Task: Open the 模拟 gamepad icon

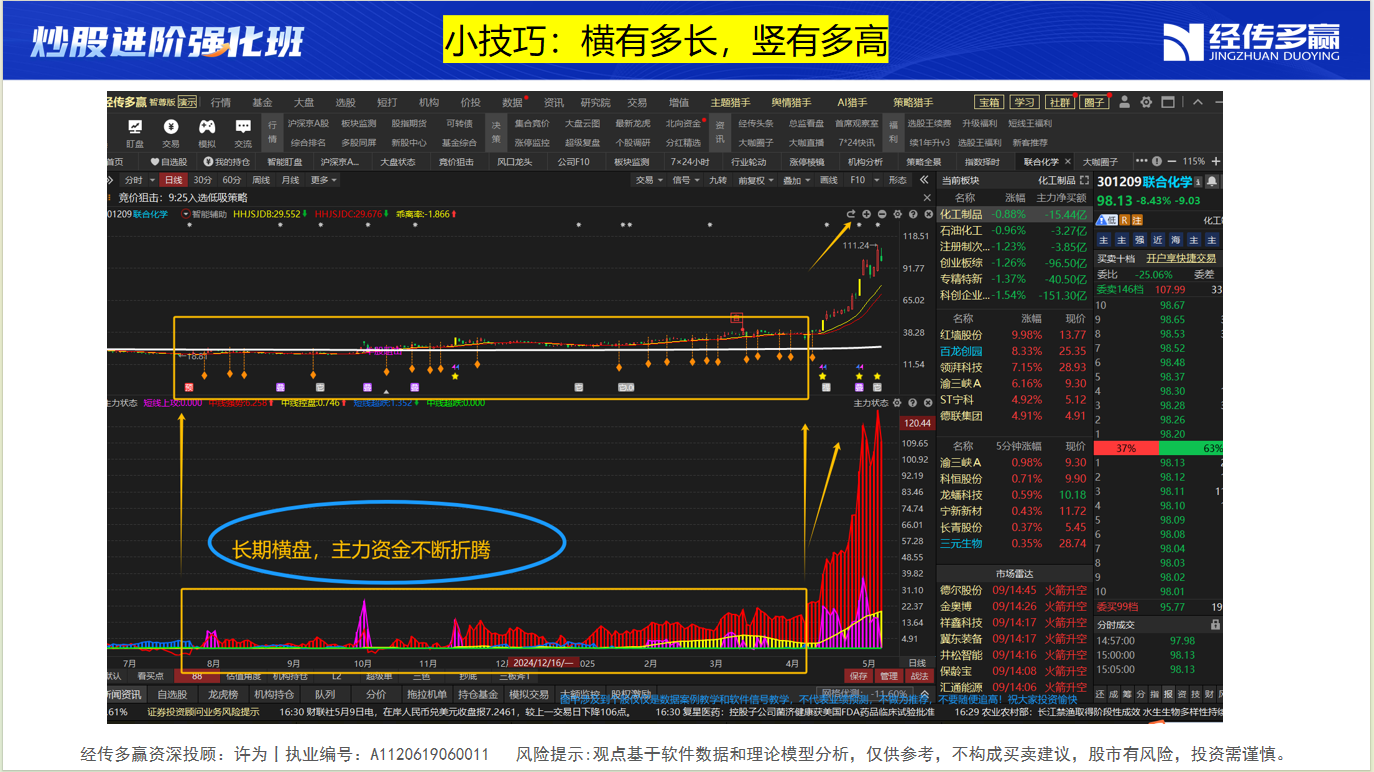Action: 207,127
